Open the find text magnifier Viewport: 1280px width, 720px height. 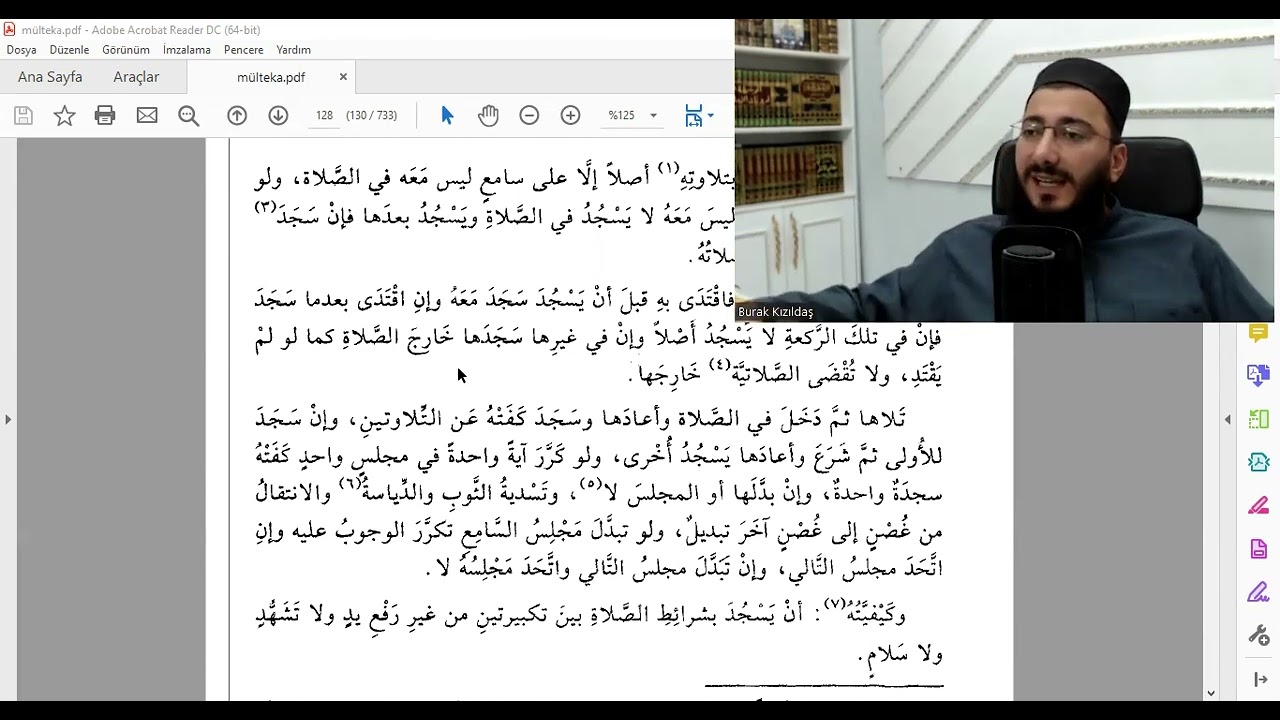[188, 116]
